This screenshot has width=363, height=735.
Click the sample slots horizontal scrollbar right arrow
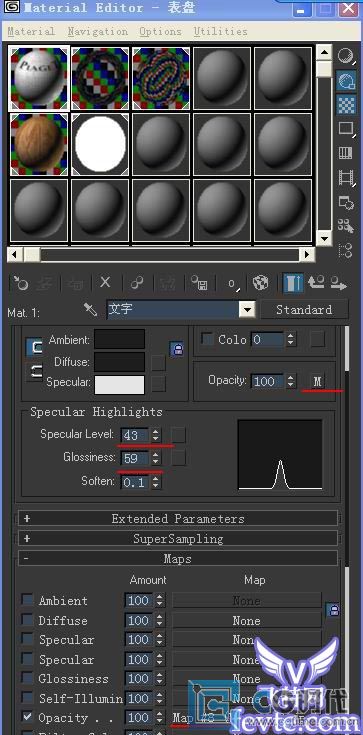[307, 255]
